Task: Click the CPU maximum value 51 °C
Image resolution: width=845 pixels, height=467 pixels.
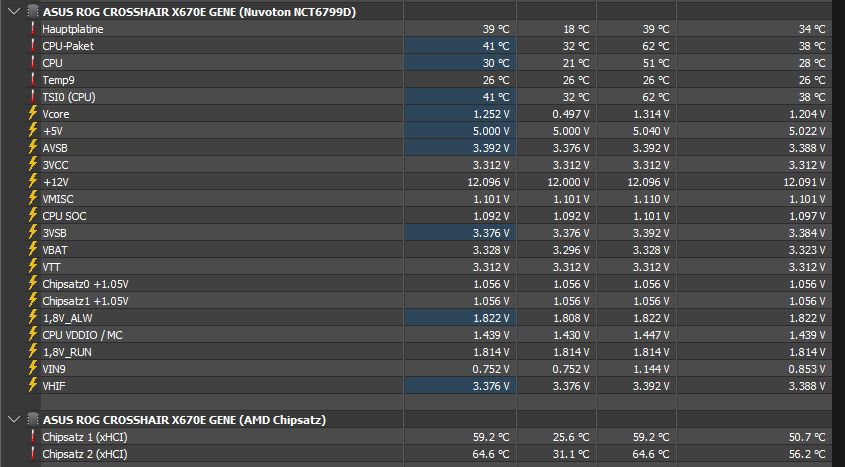Action: coord(656,63)
